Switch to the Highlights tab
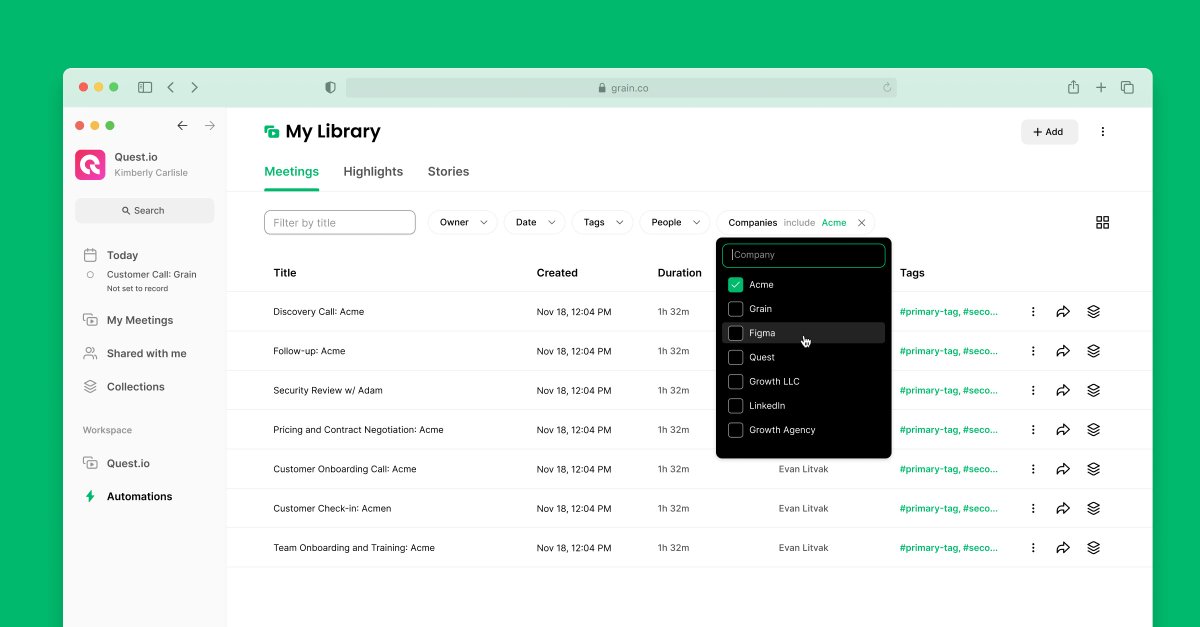Image resolution: width=1200 pixels, height=627 pixels. pos(373,171)
